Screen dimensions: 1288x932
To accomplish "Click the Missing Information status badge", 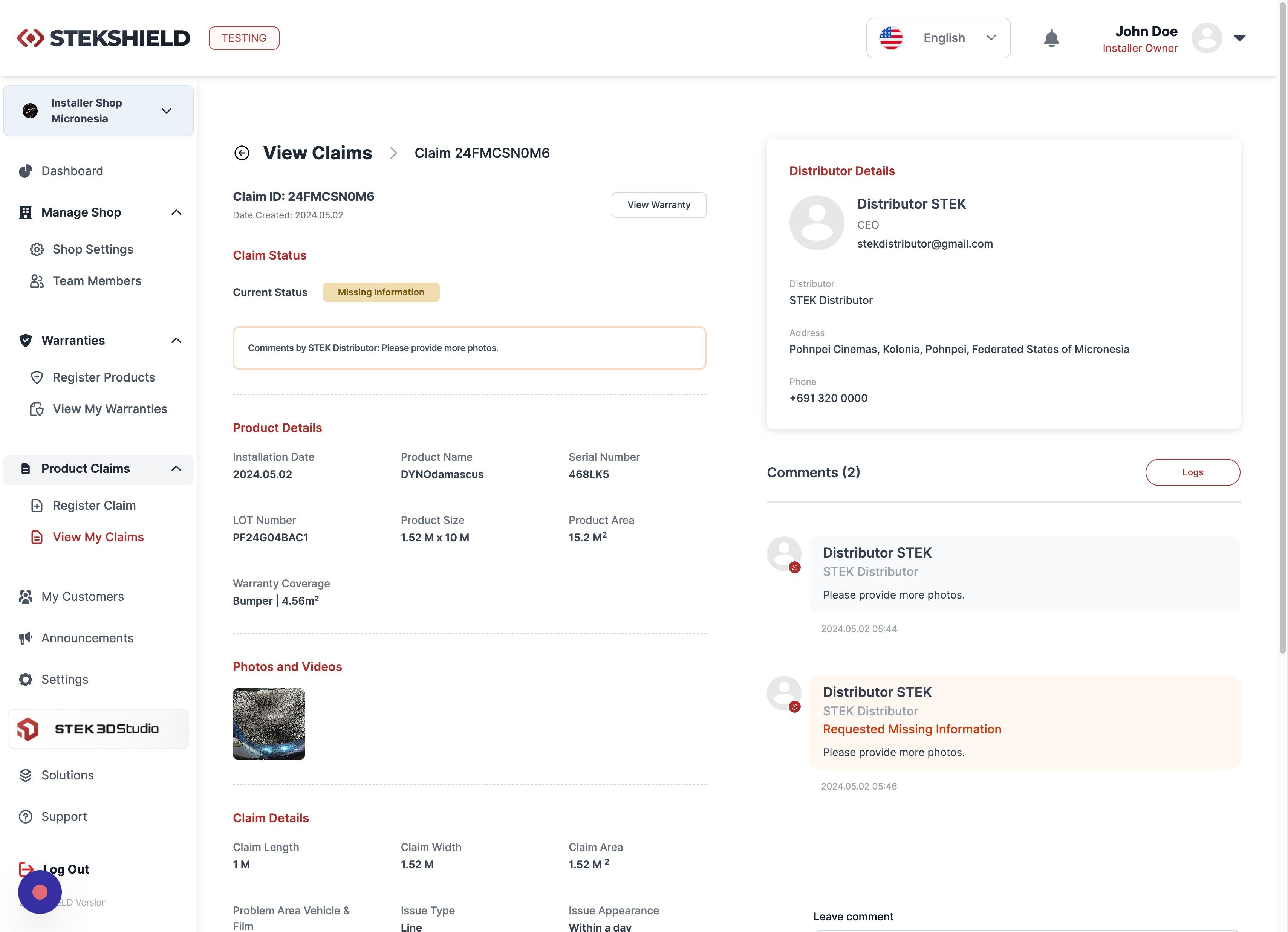I will pos(381,292).
